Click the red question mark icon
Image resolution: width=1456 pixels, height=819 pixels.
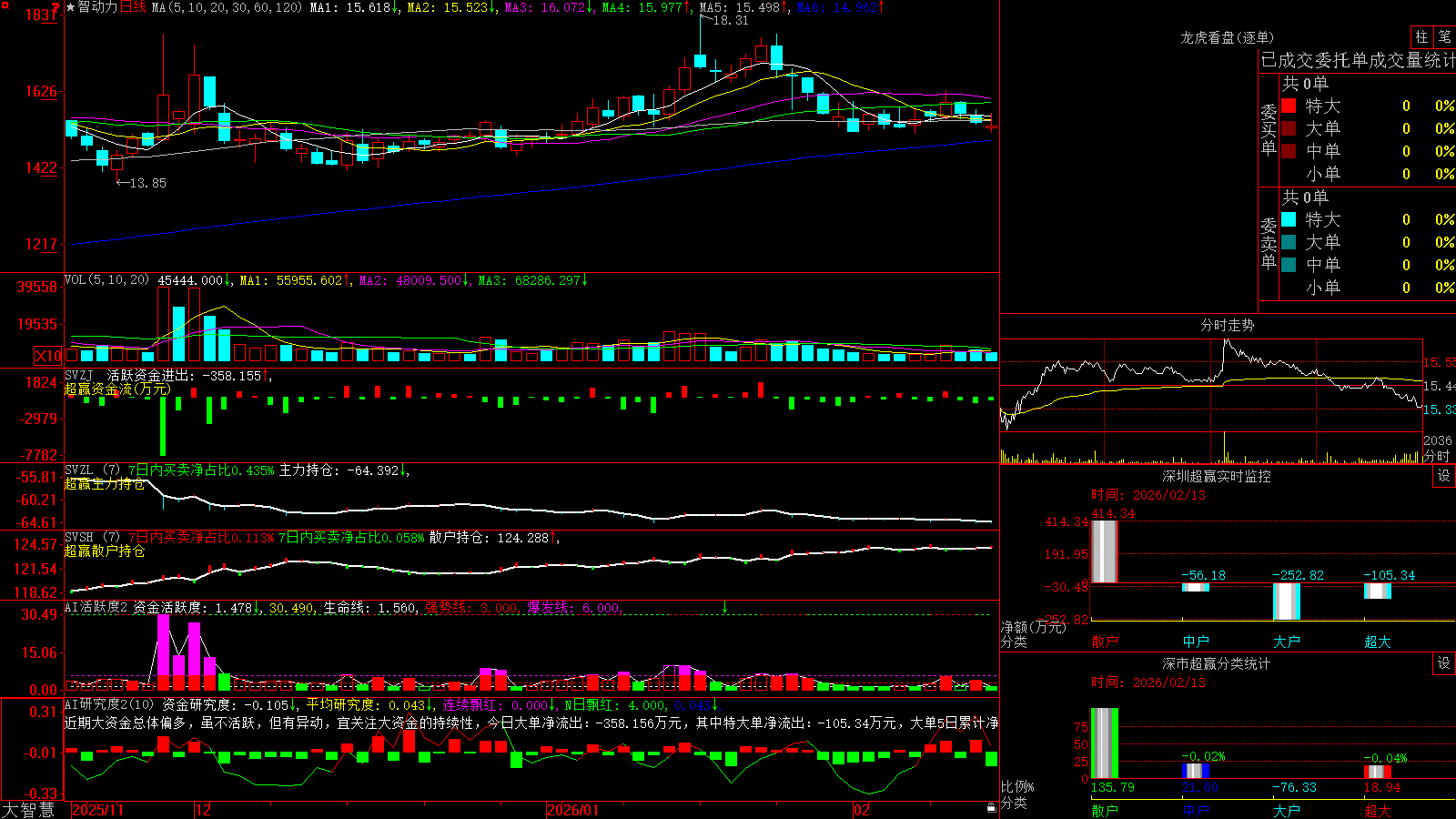click(56, 7)
